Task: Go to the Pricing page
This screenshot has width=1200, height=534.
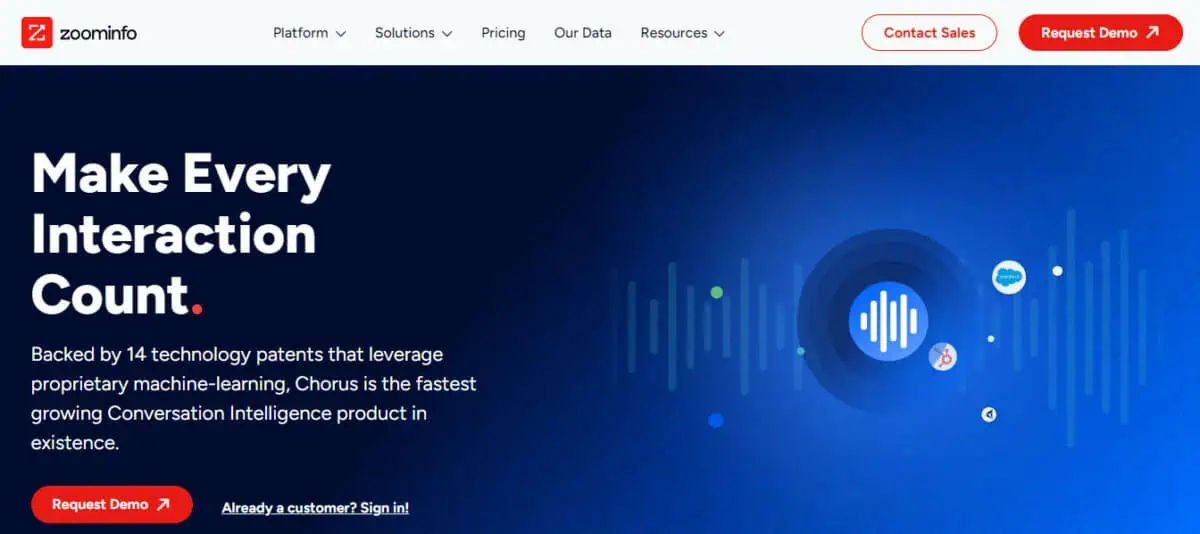Action: point(503,33)
